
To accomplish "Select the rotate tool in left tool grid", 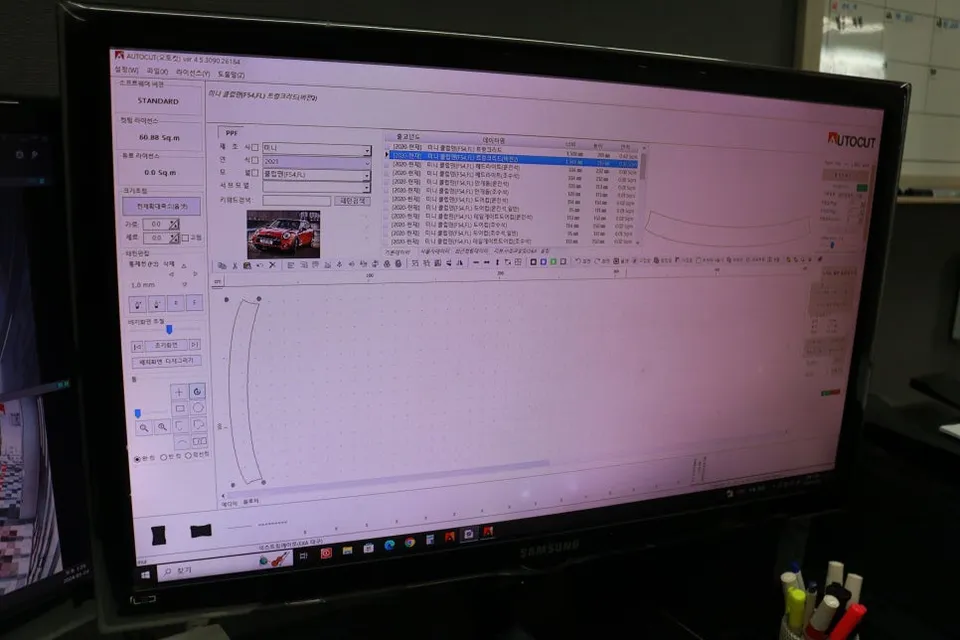I will tap(197, 391).
